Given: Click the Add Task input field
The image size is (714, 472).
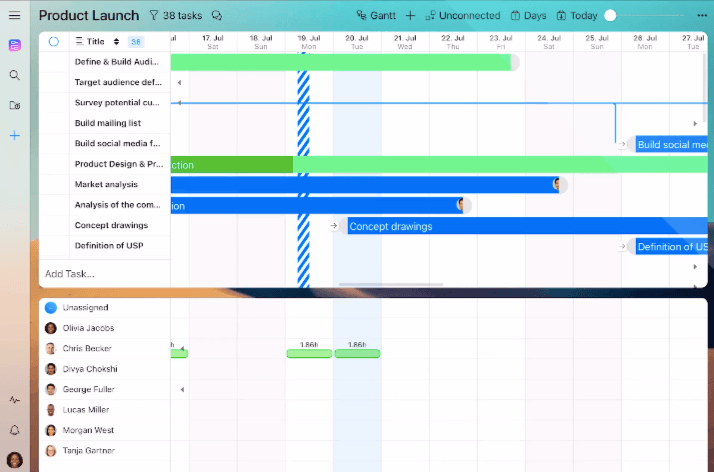Looking at the screenshot, I should tap(105, 274).
